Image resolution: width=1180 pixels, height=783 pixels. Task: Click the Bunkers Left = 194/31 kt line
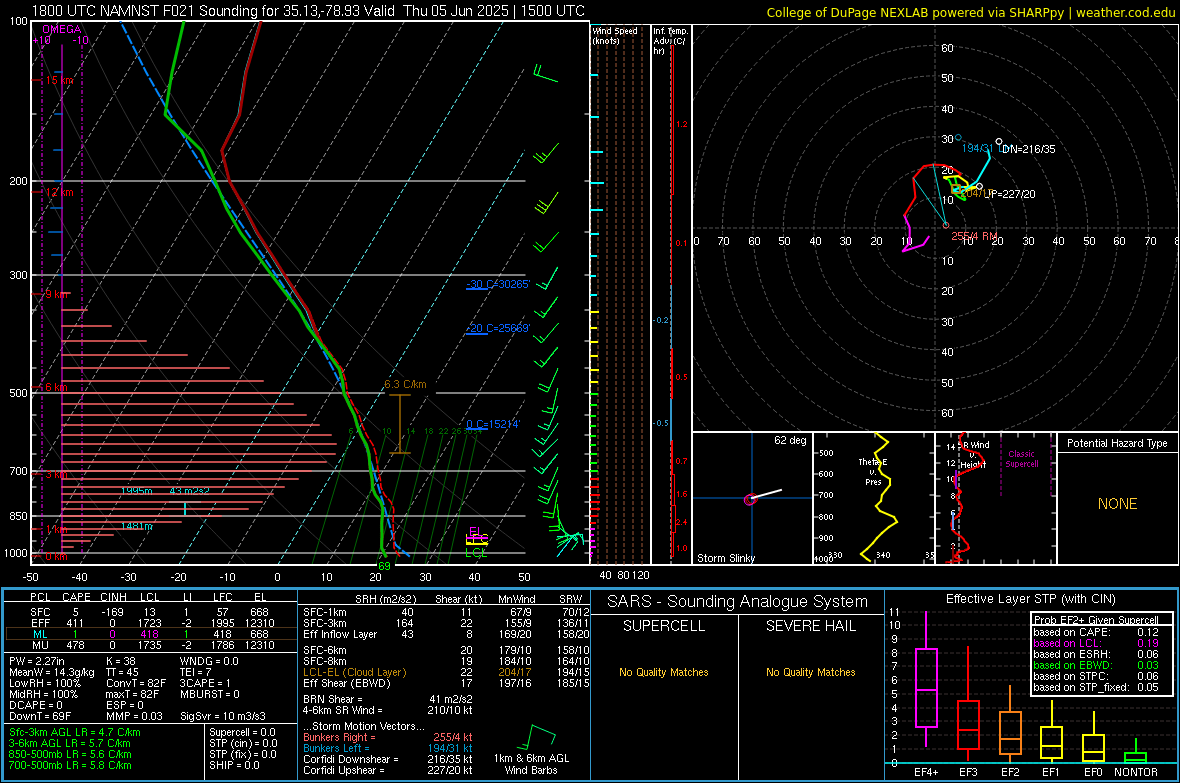[x=388, y=748]
